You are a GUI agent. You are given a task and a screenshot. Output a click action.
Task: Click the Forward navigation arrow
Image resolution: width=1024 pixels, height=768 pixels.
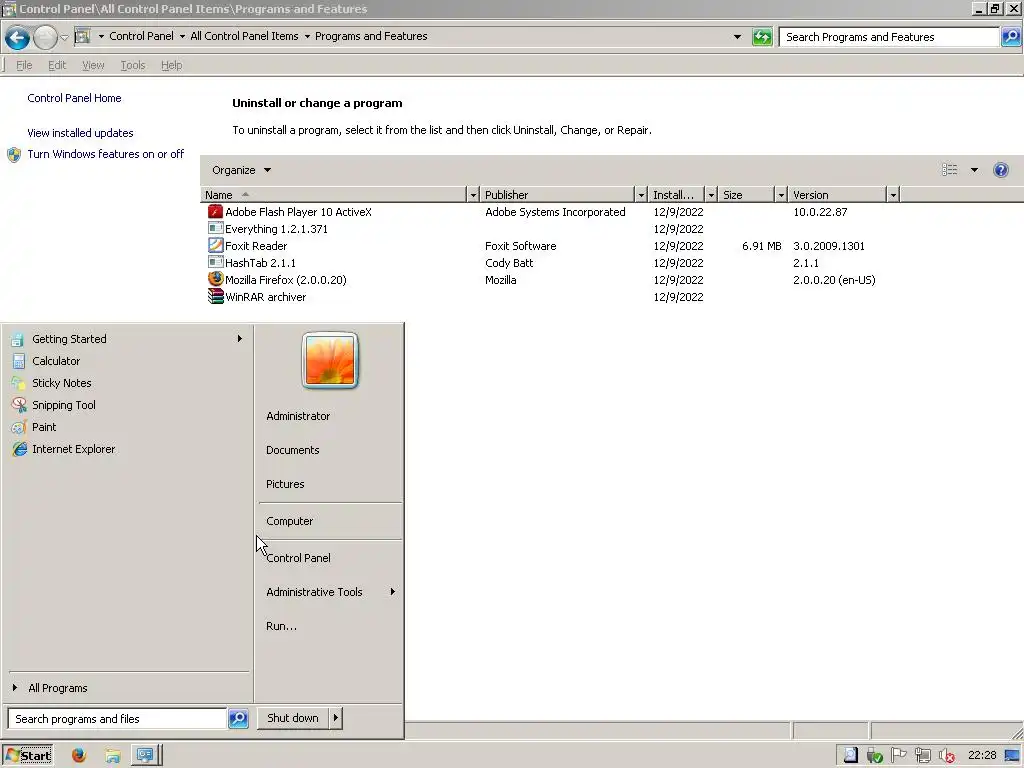[x=45, y=37]
